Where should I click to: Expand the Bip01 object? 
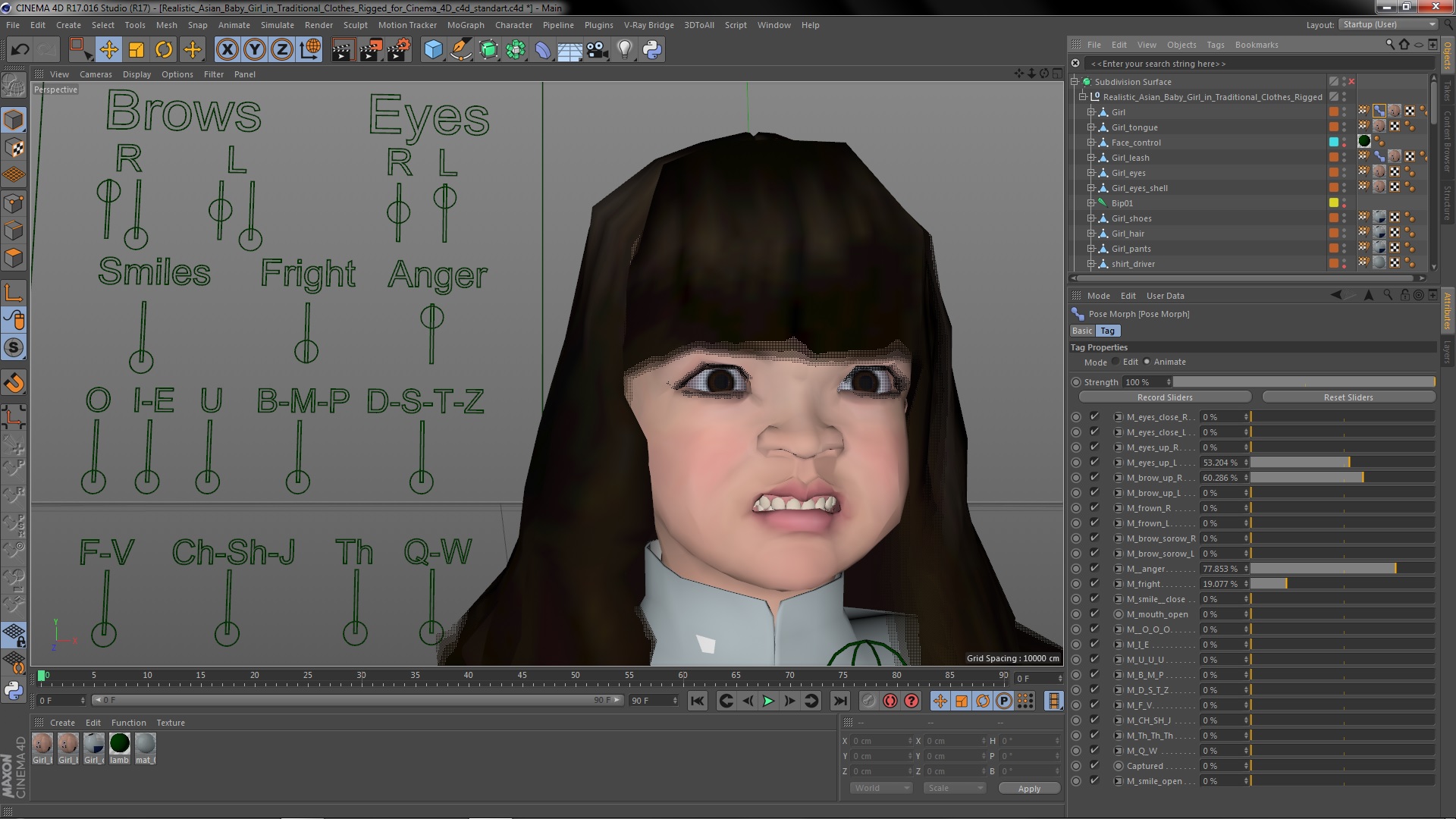point(1091,203)
